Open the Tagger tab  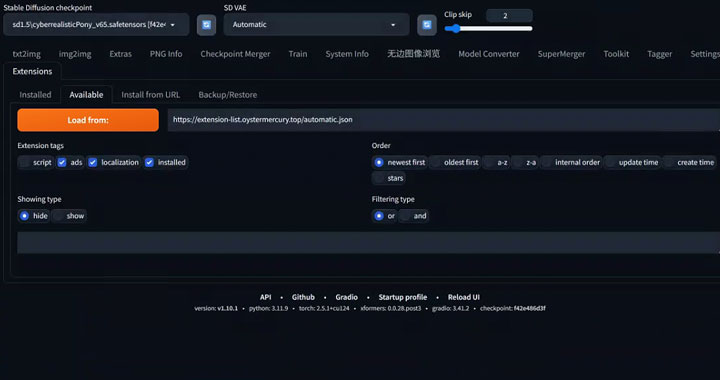pyautogui.click(x=659, y=54)
